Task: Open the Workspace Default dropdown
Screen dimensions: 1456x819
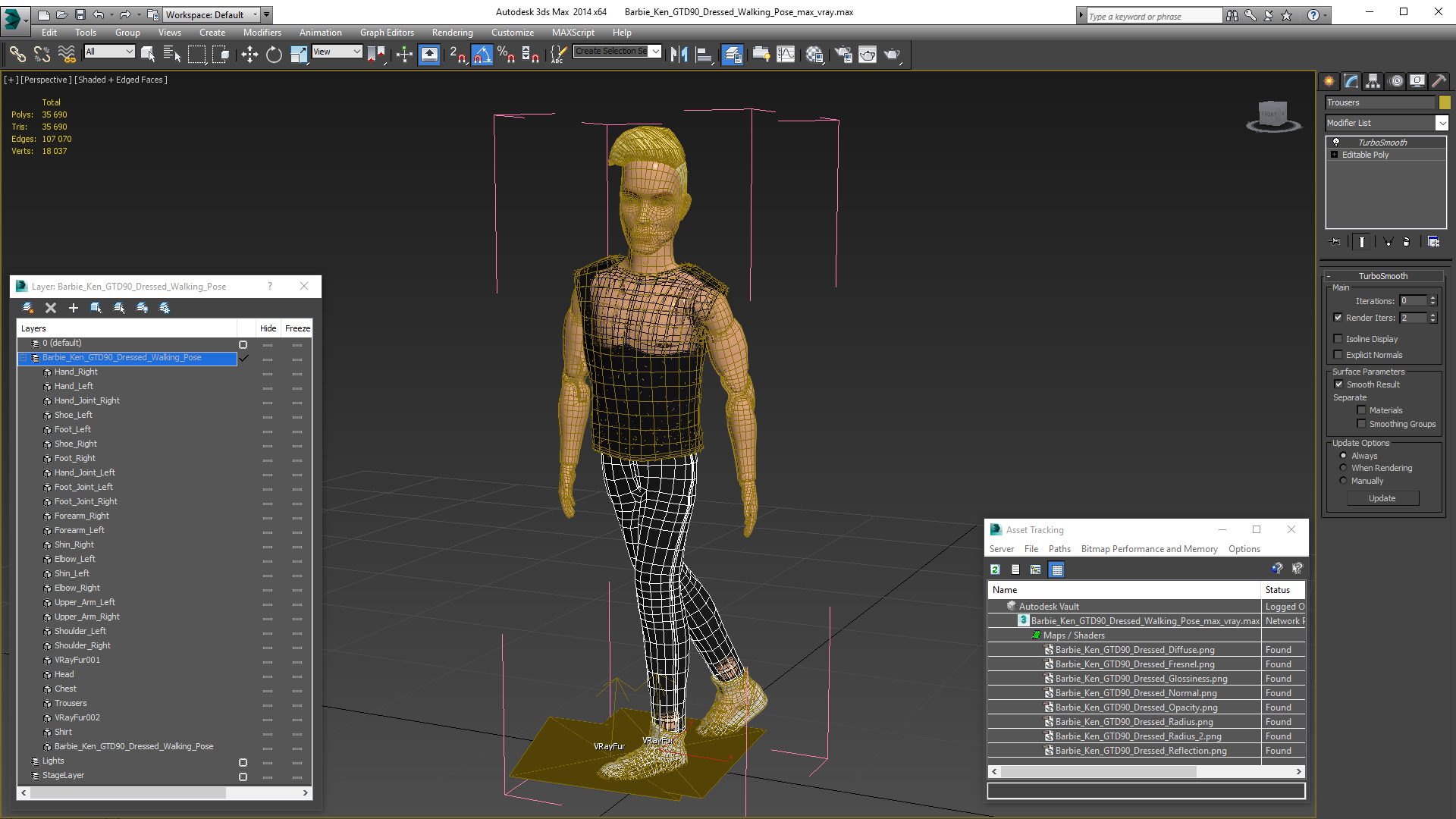Action: coord(212,14)
